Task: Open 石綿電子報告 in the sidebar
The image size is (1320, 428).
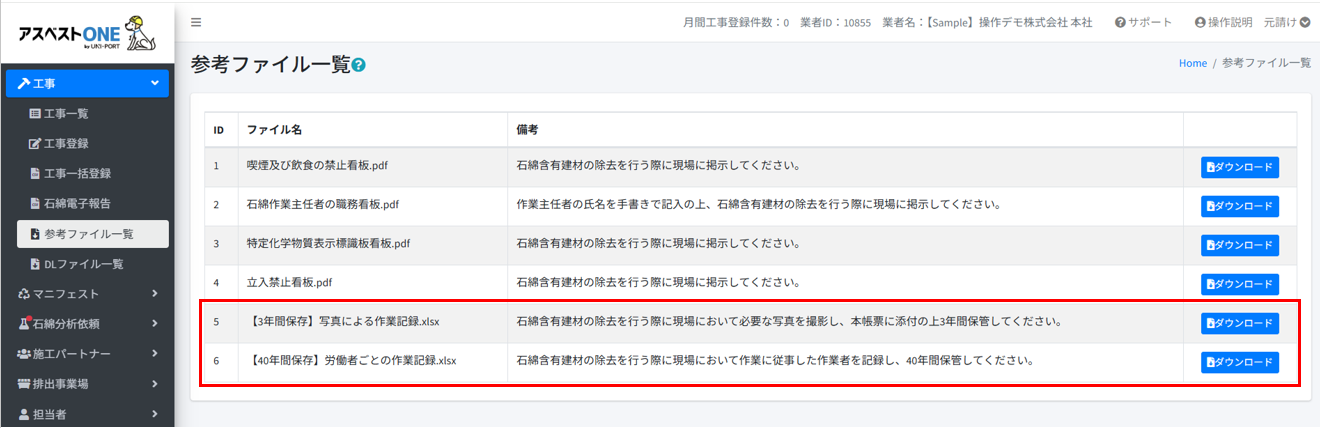Action: point(77,204)
